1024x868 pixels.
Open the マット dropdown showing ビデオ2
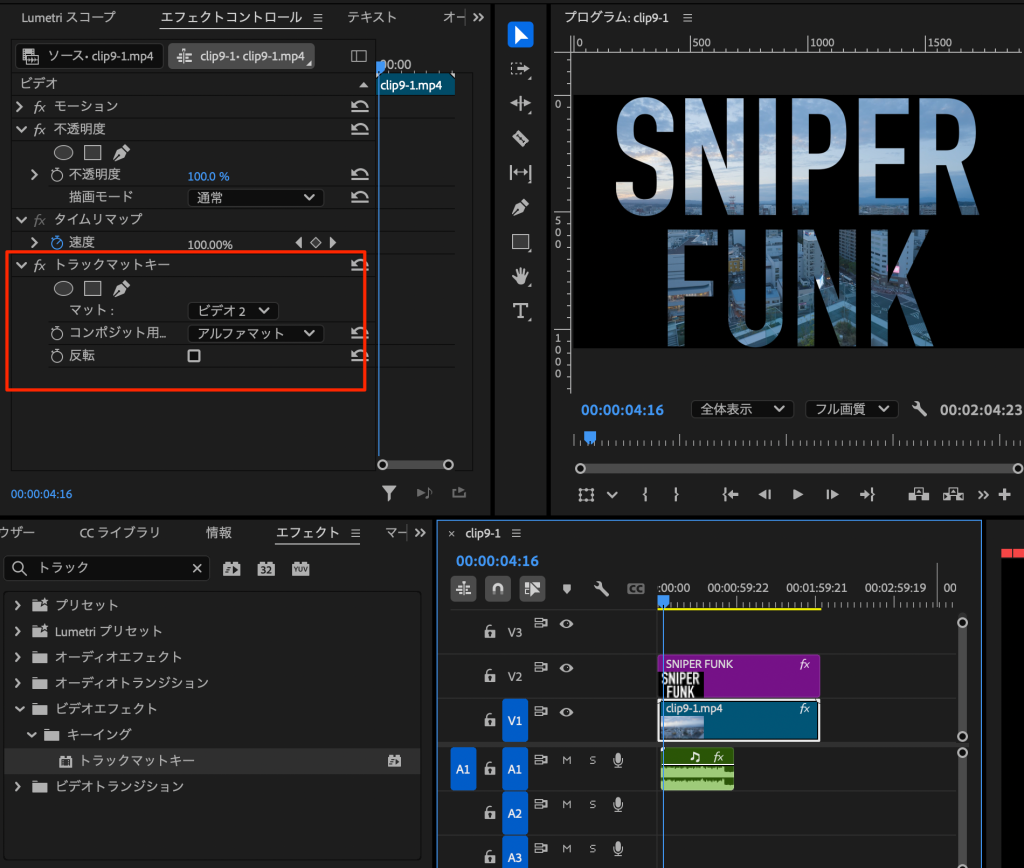[x=233, y=311]
